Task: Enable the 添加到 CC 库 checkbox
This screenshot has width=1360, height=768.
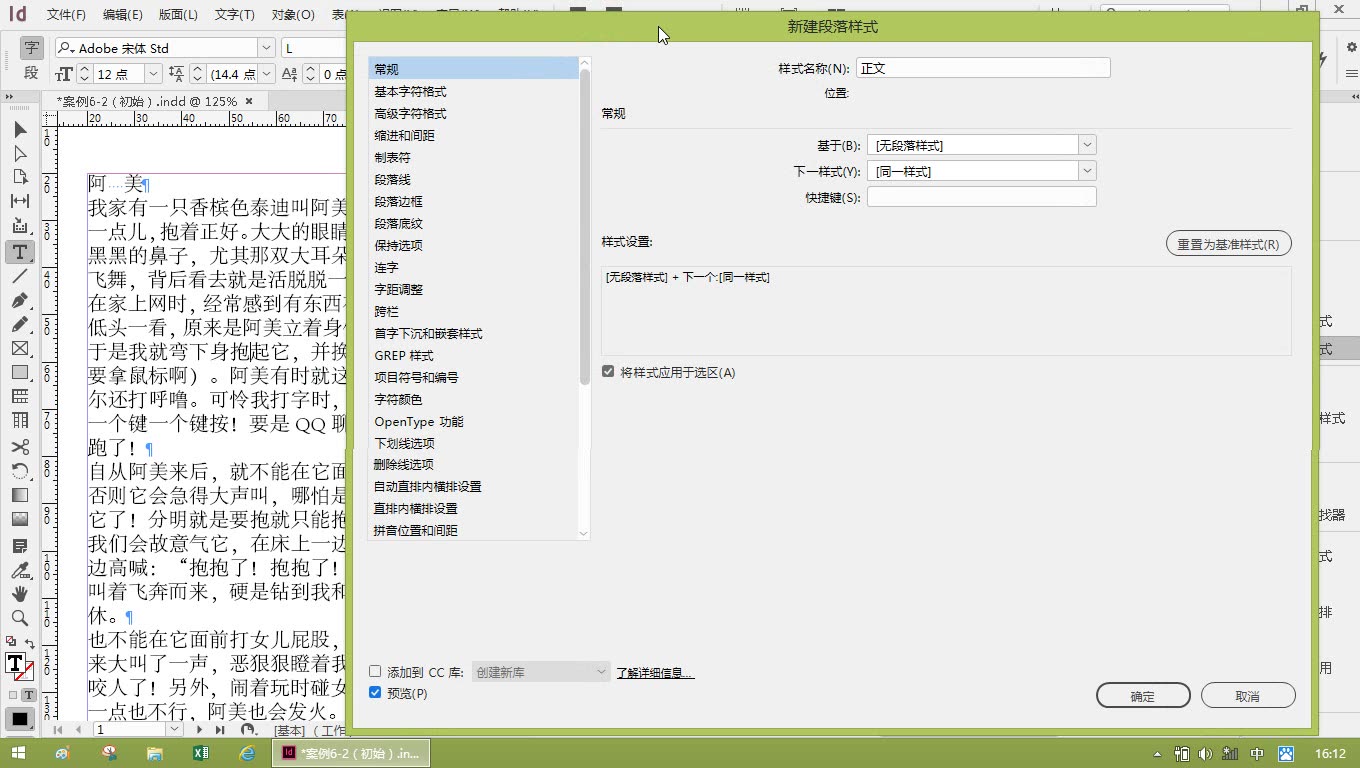Action: pos(375,672)
